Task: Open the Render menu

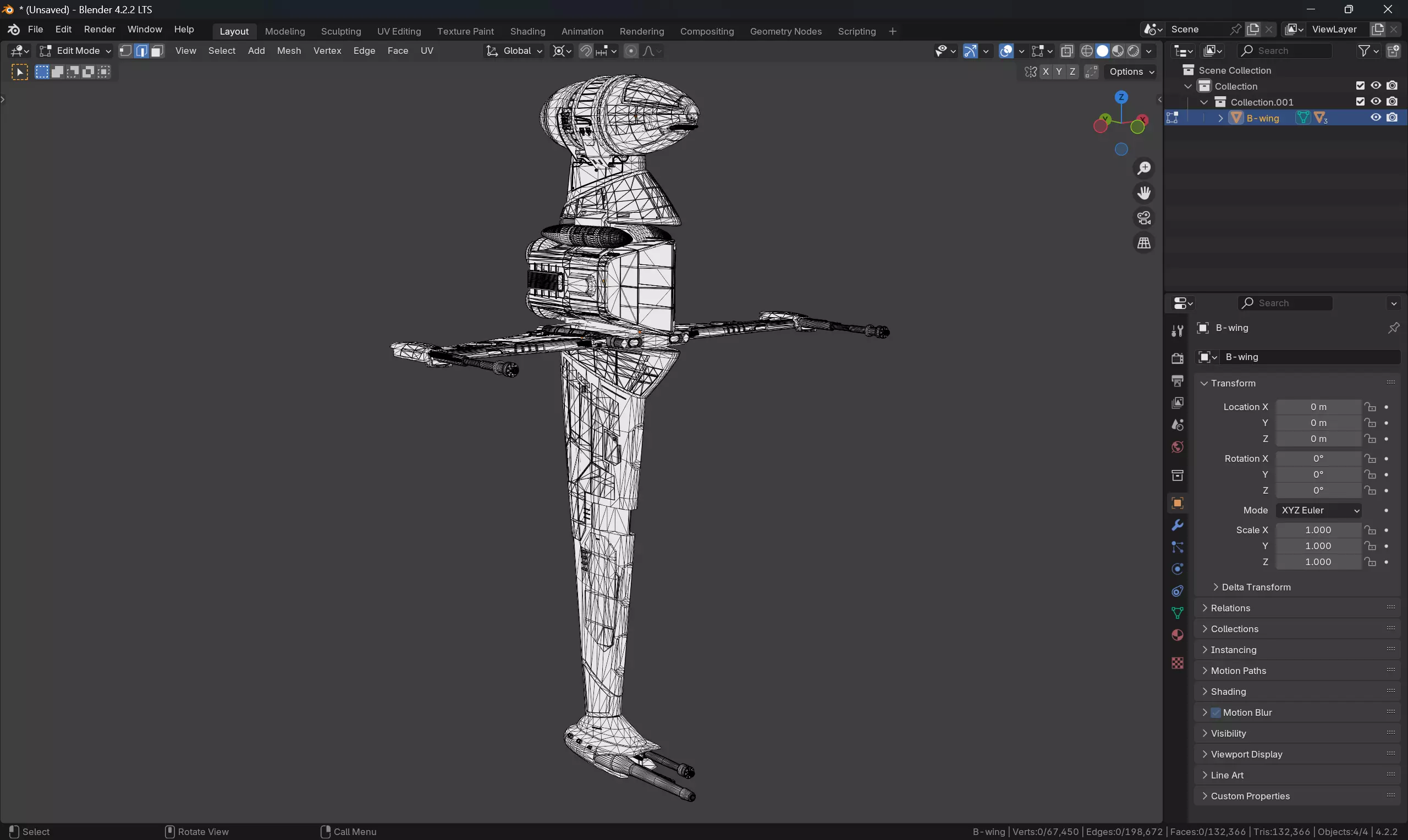Action: 100,30
